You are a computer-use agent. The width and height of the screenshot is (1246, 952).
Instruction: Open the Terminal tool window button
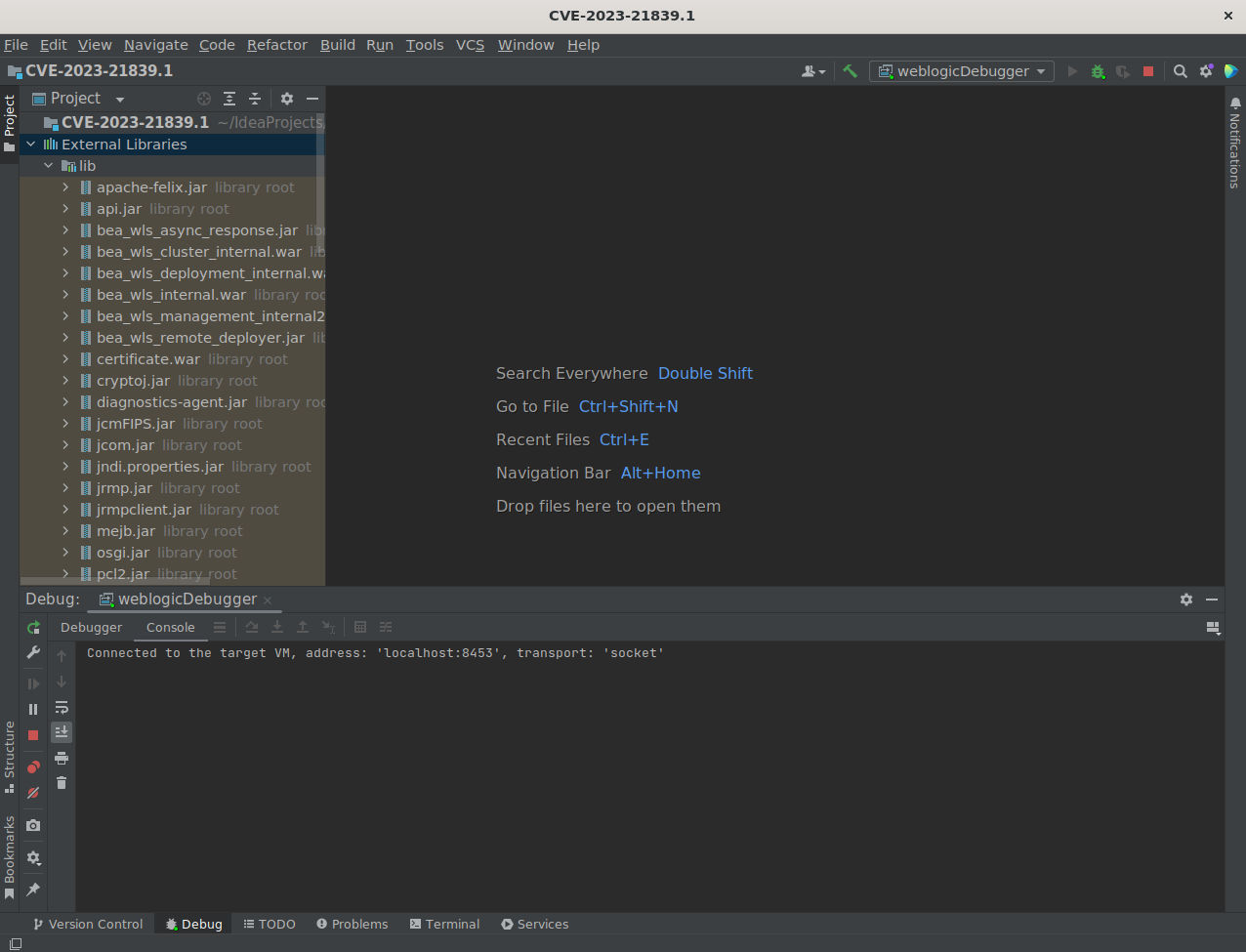[x=444, y=924]
